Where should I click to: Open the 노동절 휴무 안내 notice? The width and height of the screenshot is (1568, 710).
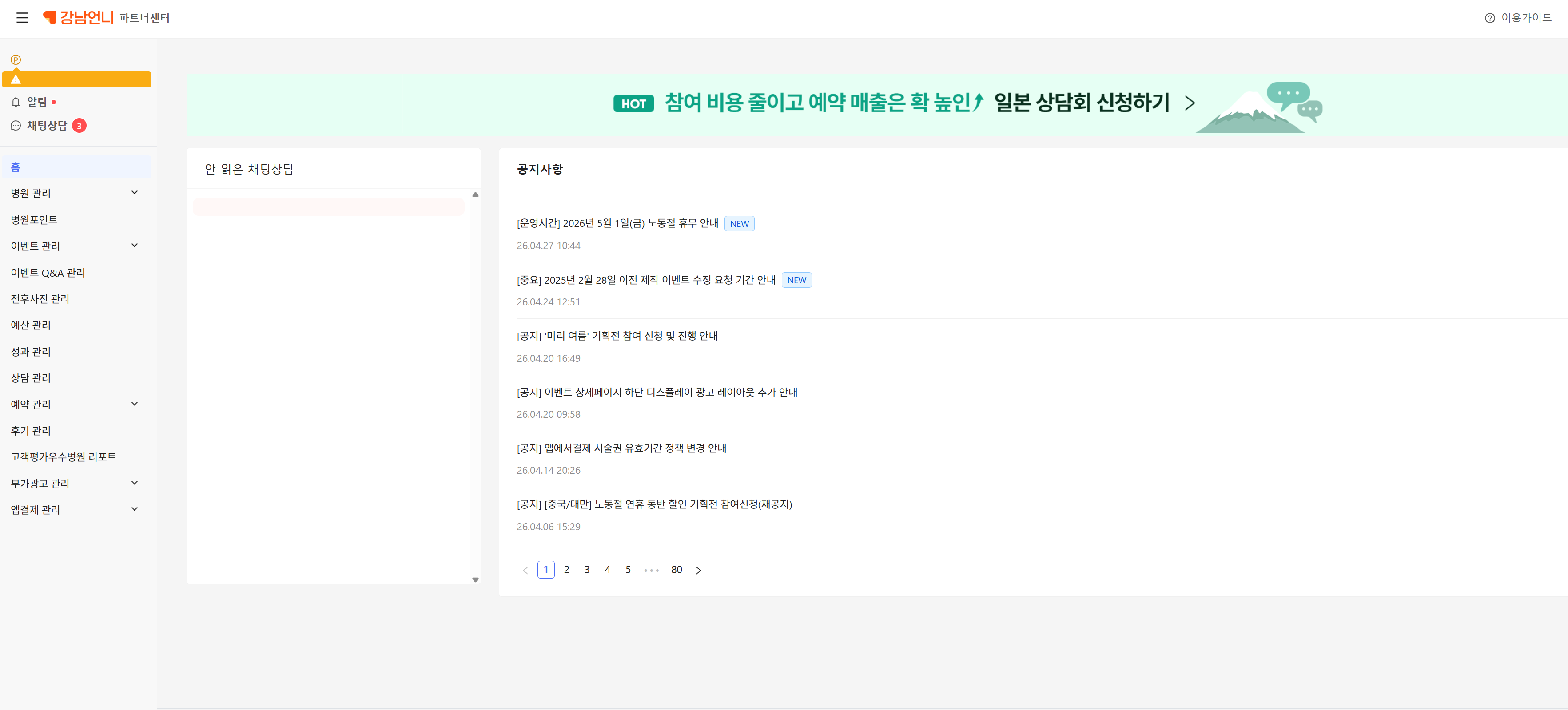point(617,223)
